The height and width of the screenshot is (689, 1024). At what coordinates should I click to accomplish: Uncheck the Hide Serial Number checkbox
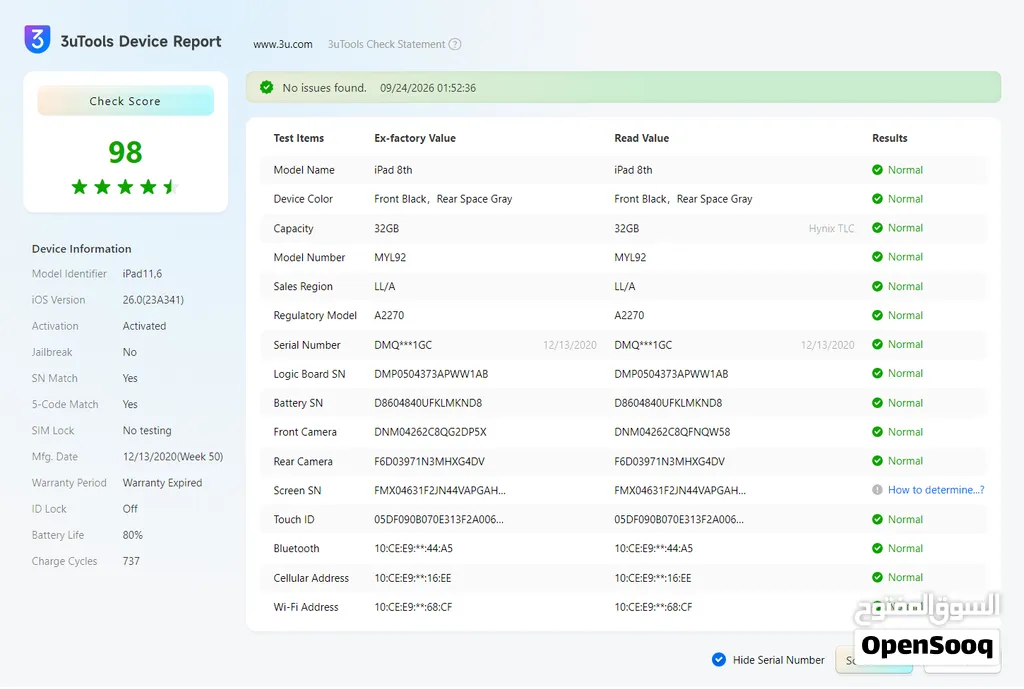(718, 660)
